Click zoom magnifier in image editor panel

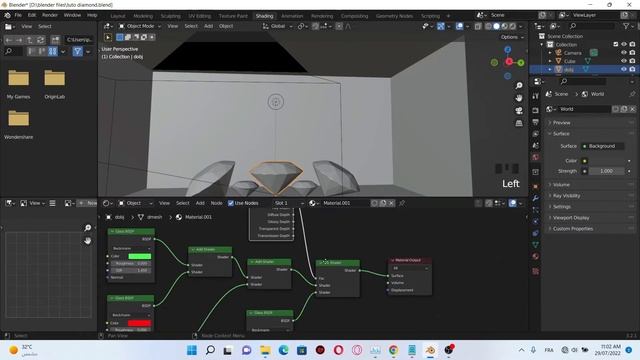[87, 228]
